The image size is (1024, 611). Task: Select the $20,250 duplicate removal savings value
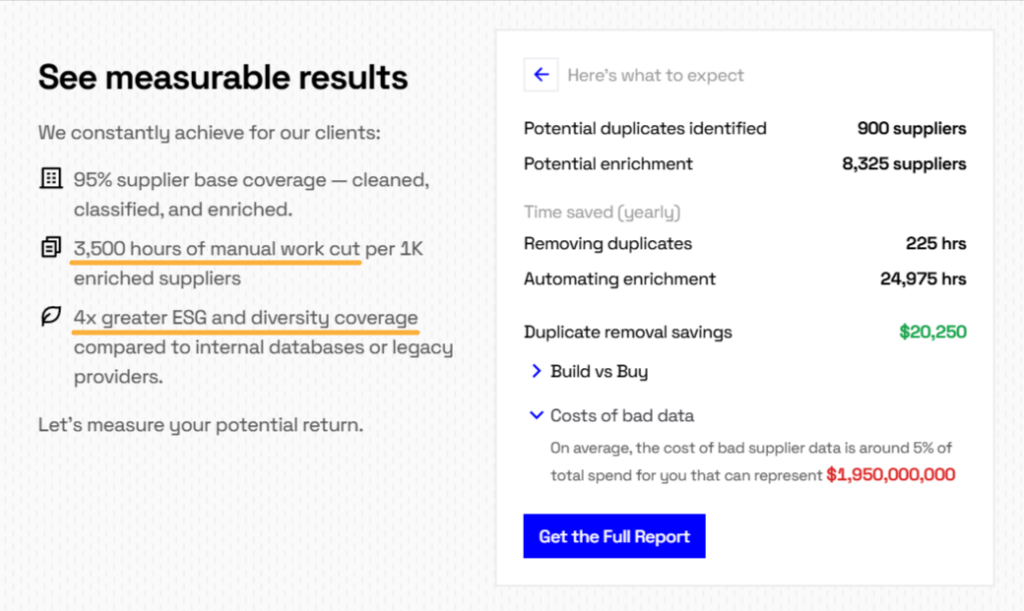pyautogui.click(x=933, y=332)
